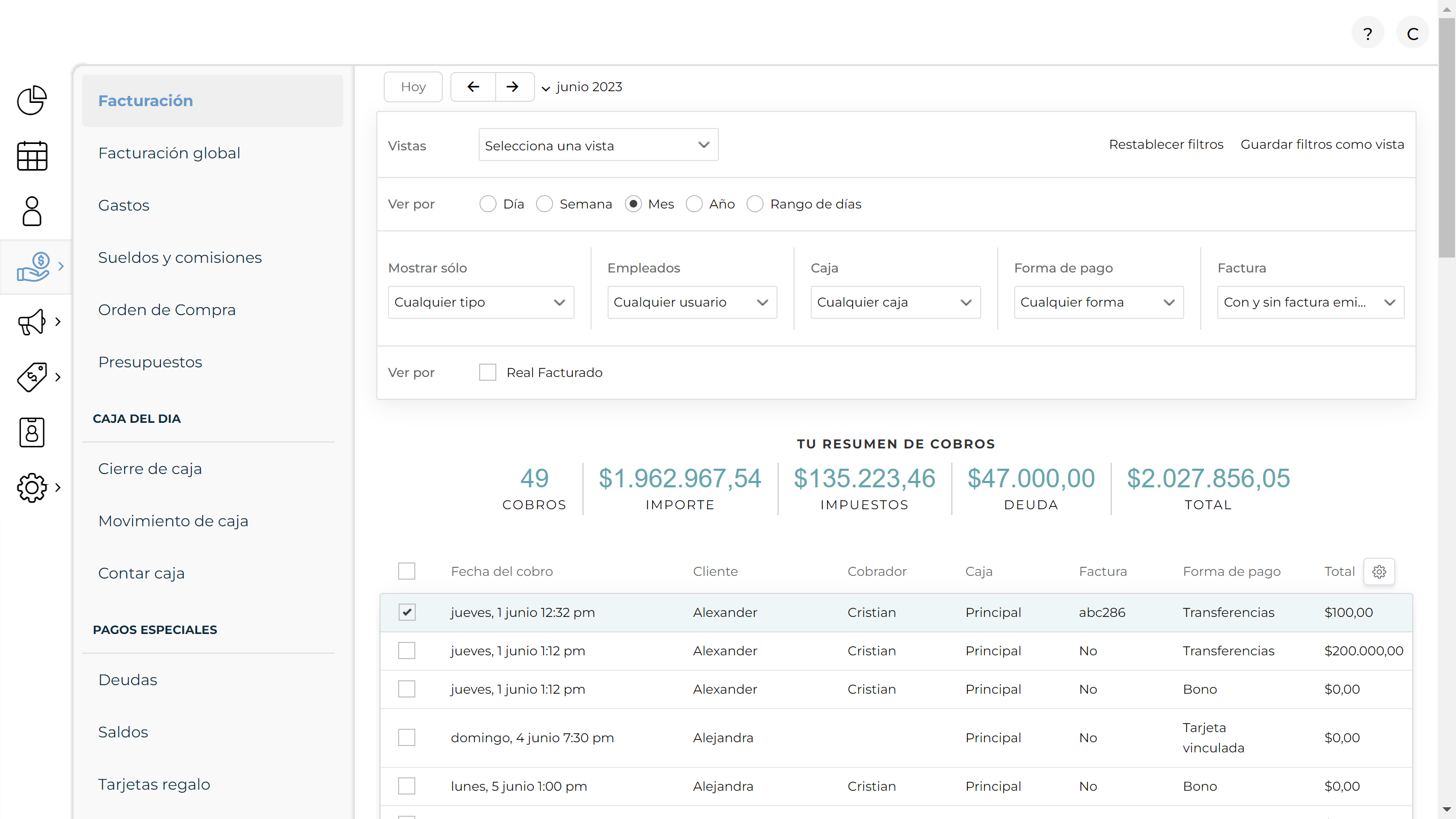Select the Día radio button
This screenshot has height=819, width=1456.
point(488,204)
